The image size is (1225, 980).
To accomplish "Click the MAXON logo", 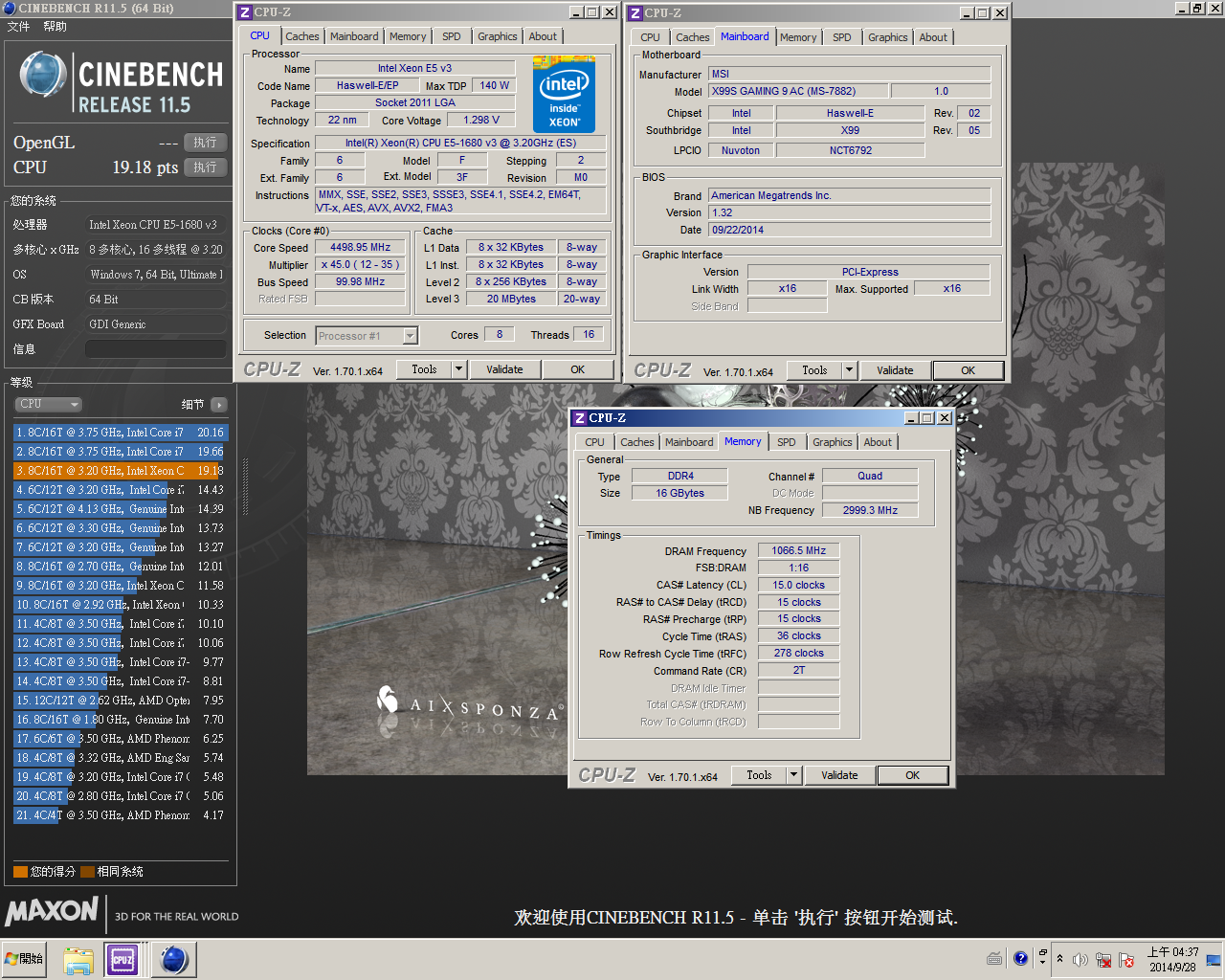I will pos(52,911).
